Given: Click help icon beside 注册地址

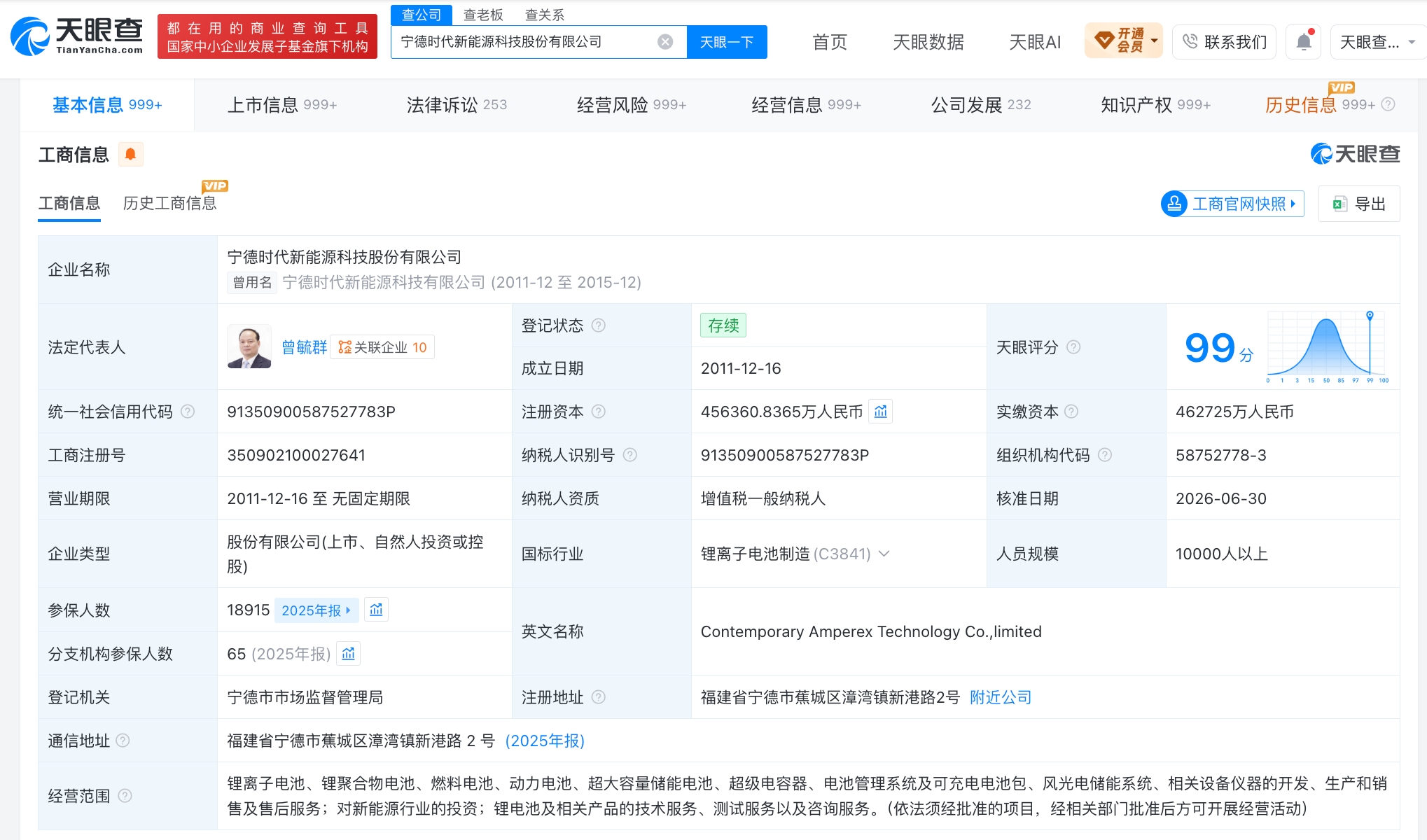Looking at the screenshot, I should tap(598, 697).
